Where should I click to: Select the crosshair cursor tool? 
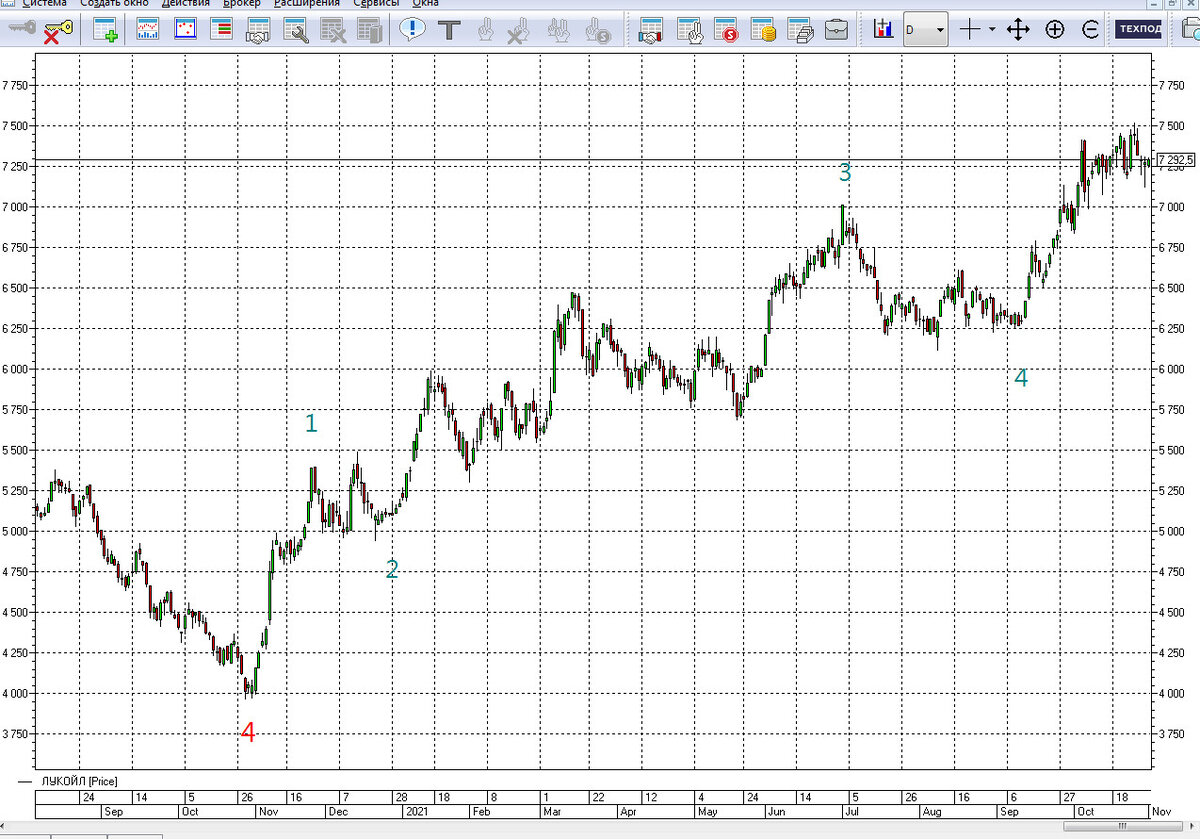pos(969,30)
